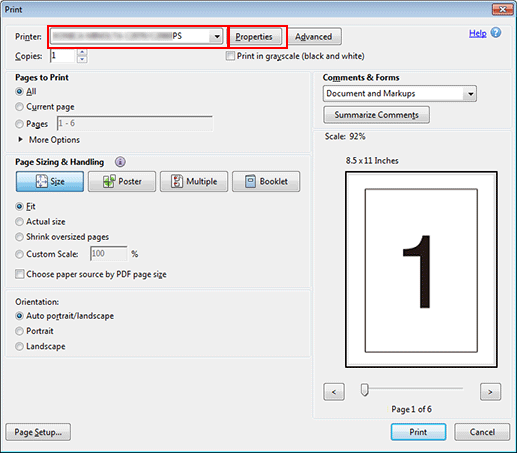Image resolution: width=517 pixels, height=453 pixels.
Task: Select the Multiple pages per sheet button
Action: [x=194, y=181]
